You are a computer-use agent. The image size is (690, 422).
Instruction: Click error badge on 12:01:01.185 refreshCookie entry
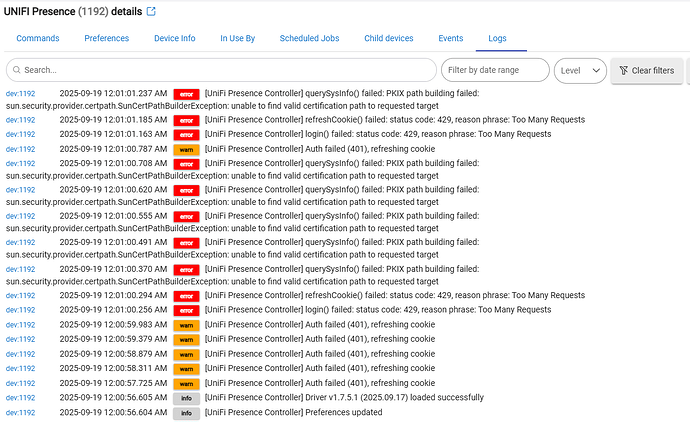pos(186,120)
